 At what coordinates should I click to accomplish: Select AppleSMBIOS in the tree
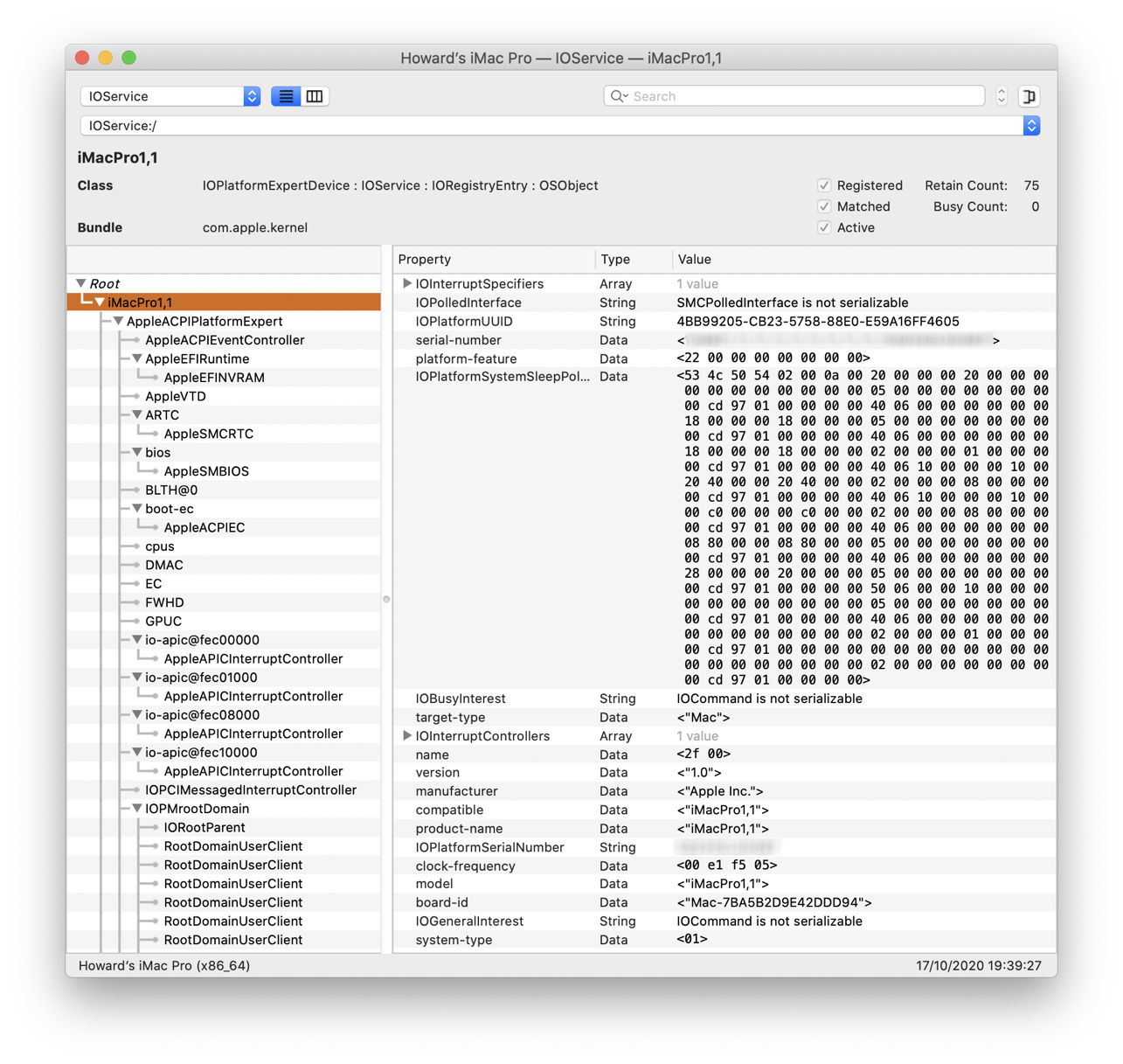[x=206, y=471]
